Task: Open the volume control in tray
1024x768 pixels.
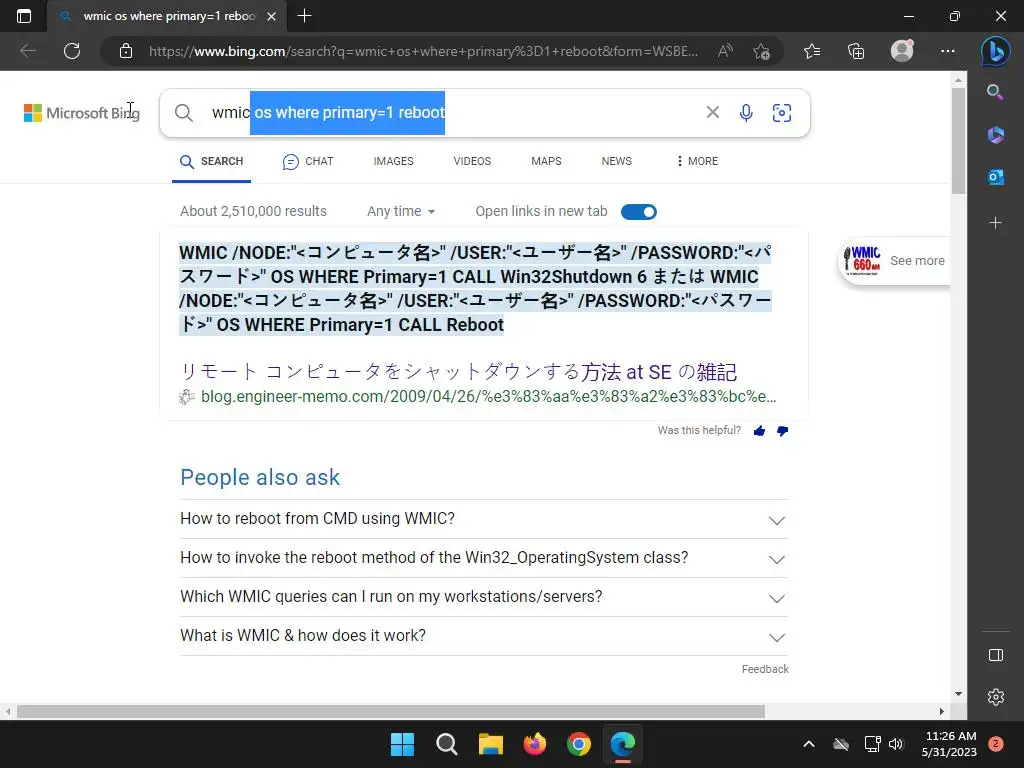Action: 896,744
